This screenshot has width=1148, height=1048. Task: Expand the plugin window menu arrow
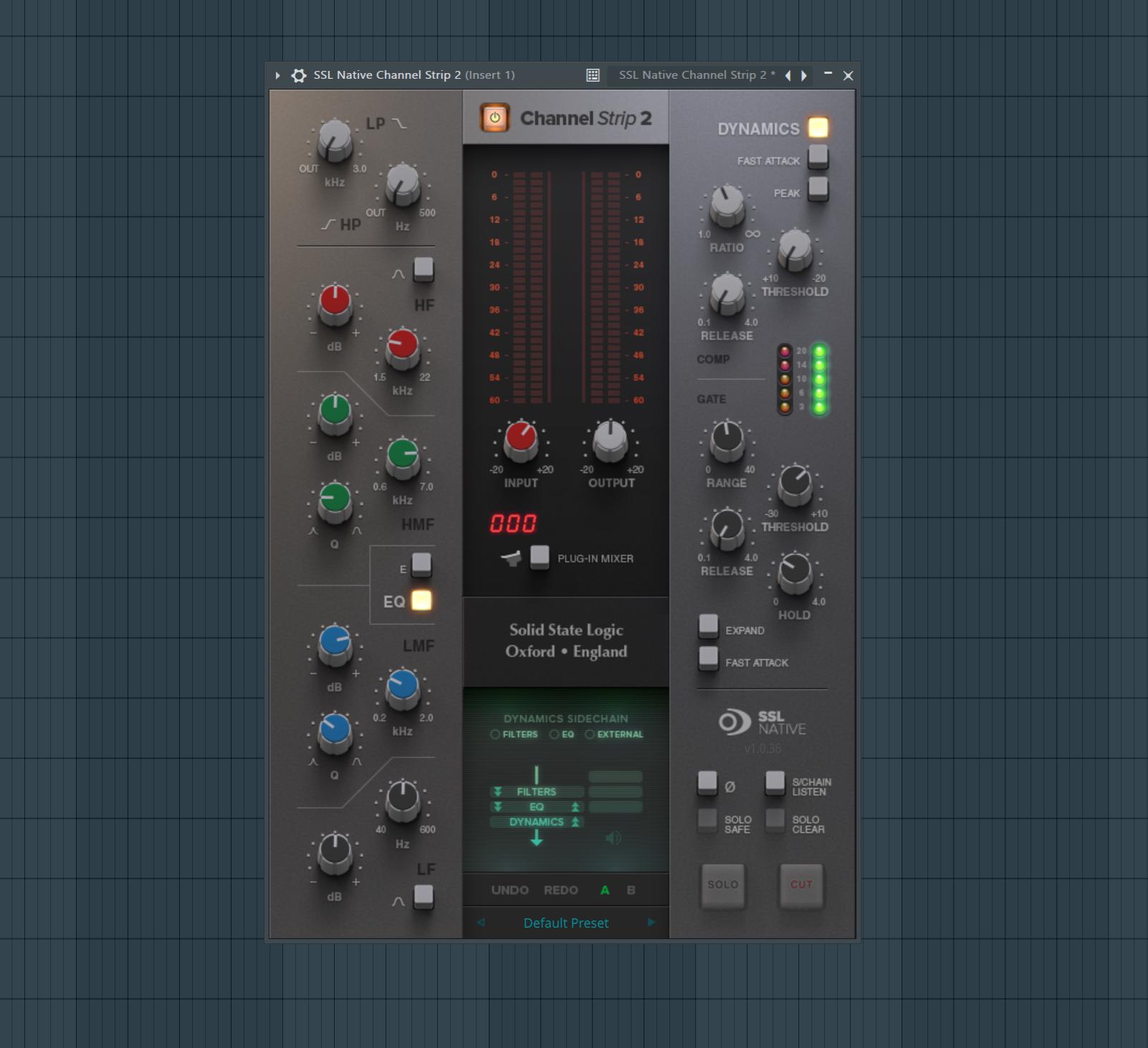tap(277, 75)
